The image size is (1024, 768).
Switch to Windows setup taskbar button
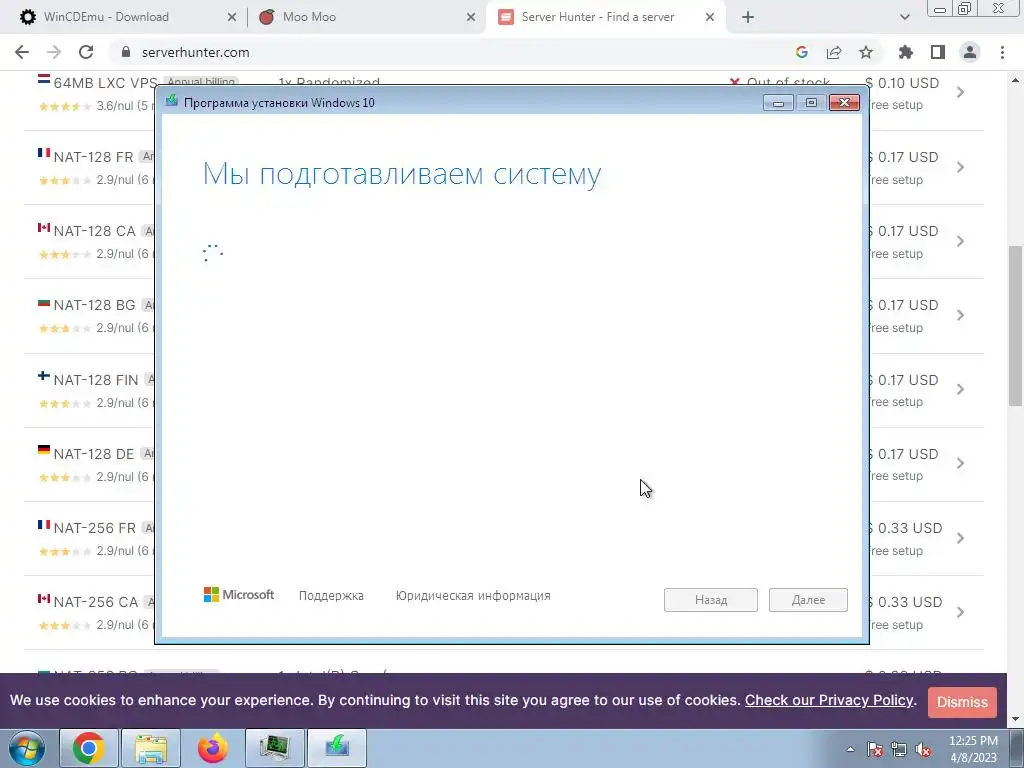[x=337, y=748]
